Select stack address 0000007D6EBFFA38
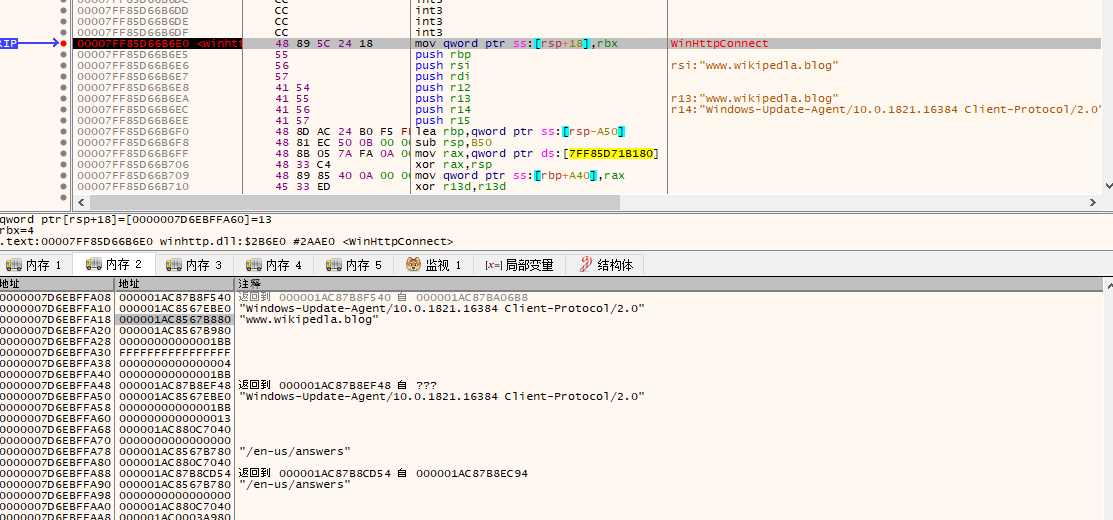Image resolution: width=1113 pixels, height=520 pixels. coord(55,363)
